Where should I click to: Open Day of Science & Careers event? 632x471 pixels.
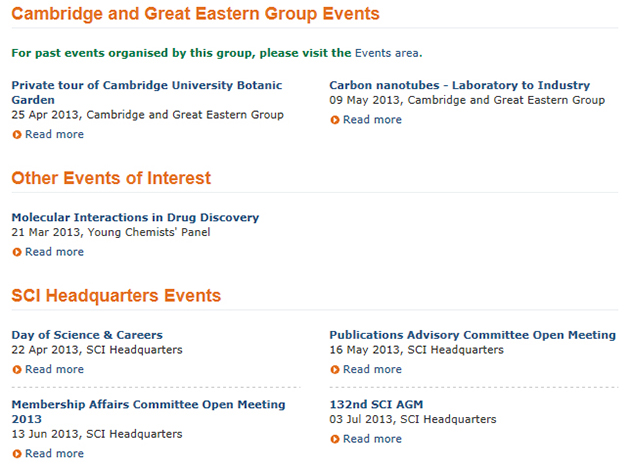[x=87, y=335]
